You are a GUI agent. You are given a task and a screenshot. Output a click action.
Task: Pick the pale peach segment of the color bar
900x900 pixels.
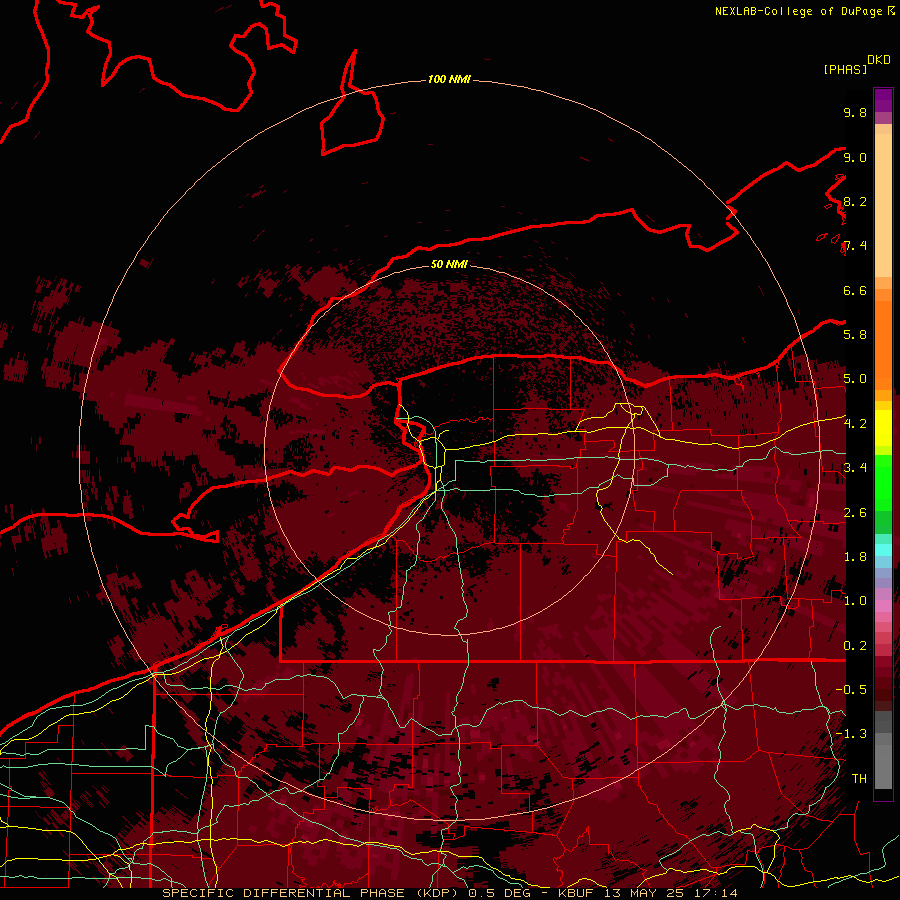[x=883, y=207]
